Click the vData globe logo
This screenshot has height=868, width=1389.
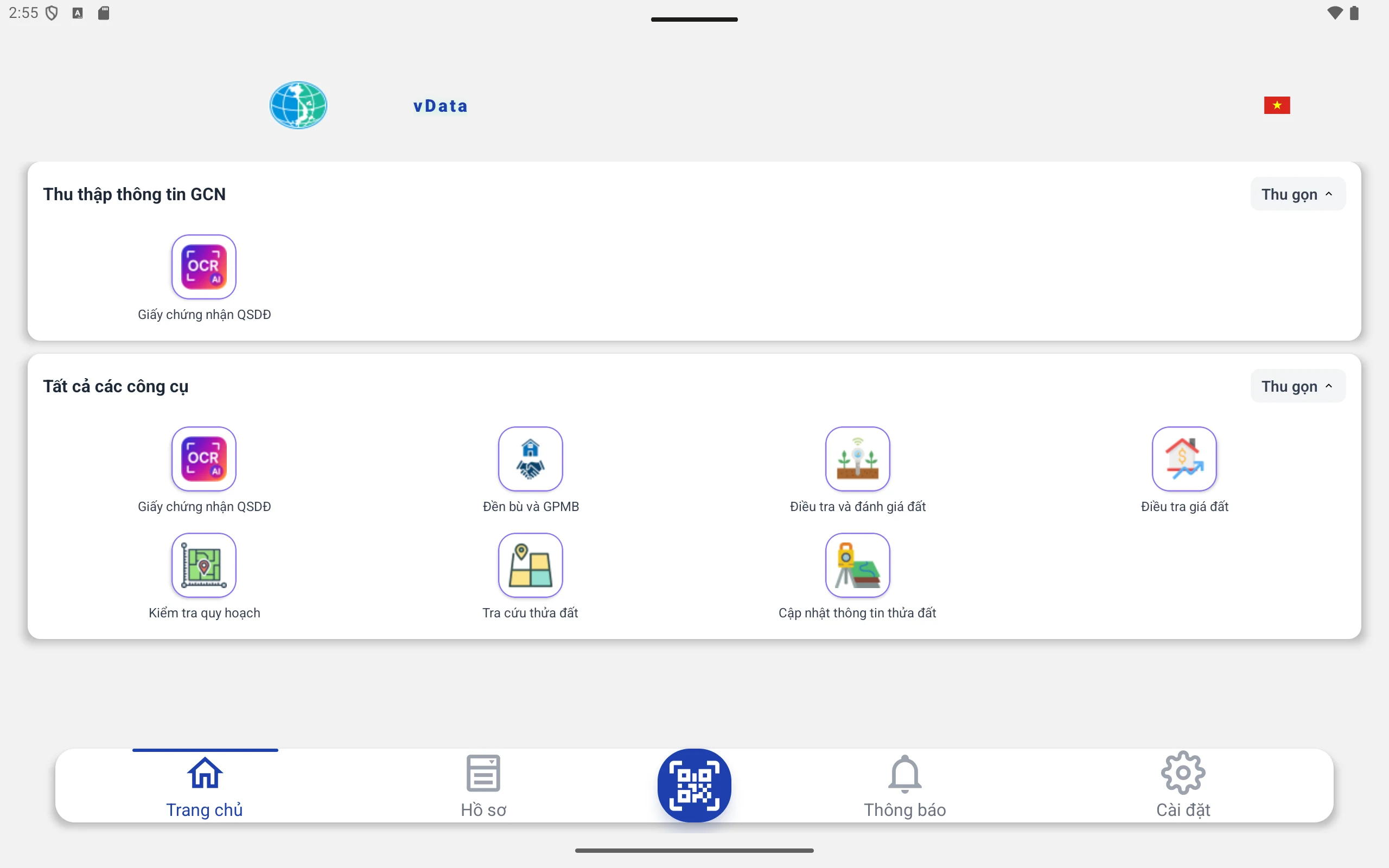pyautogui.click(x=298, y=105)
